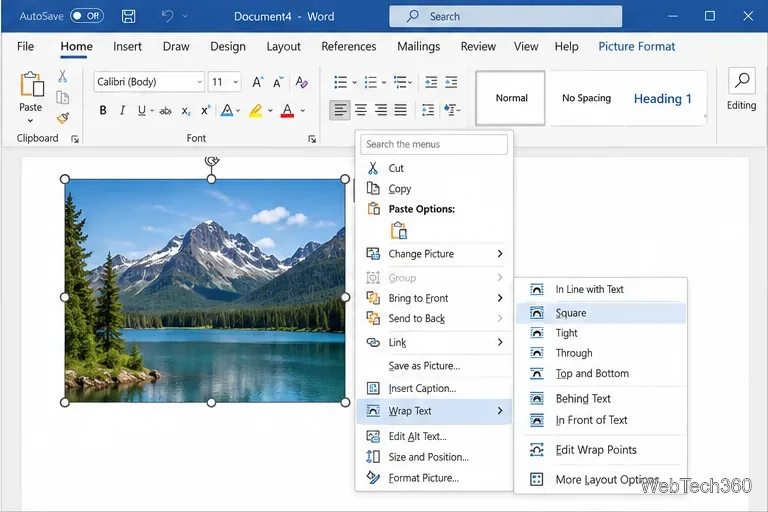The width and height of the screenshot is (768, 512).
Task: Toggle Bold formatting
Action: tap(102, 111)
